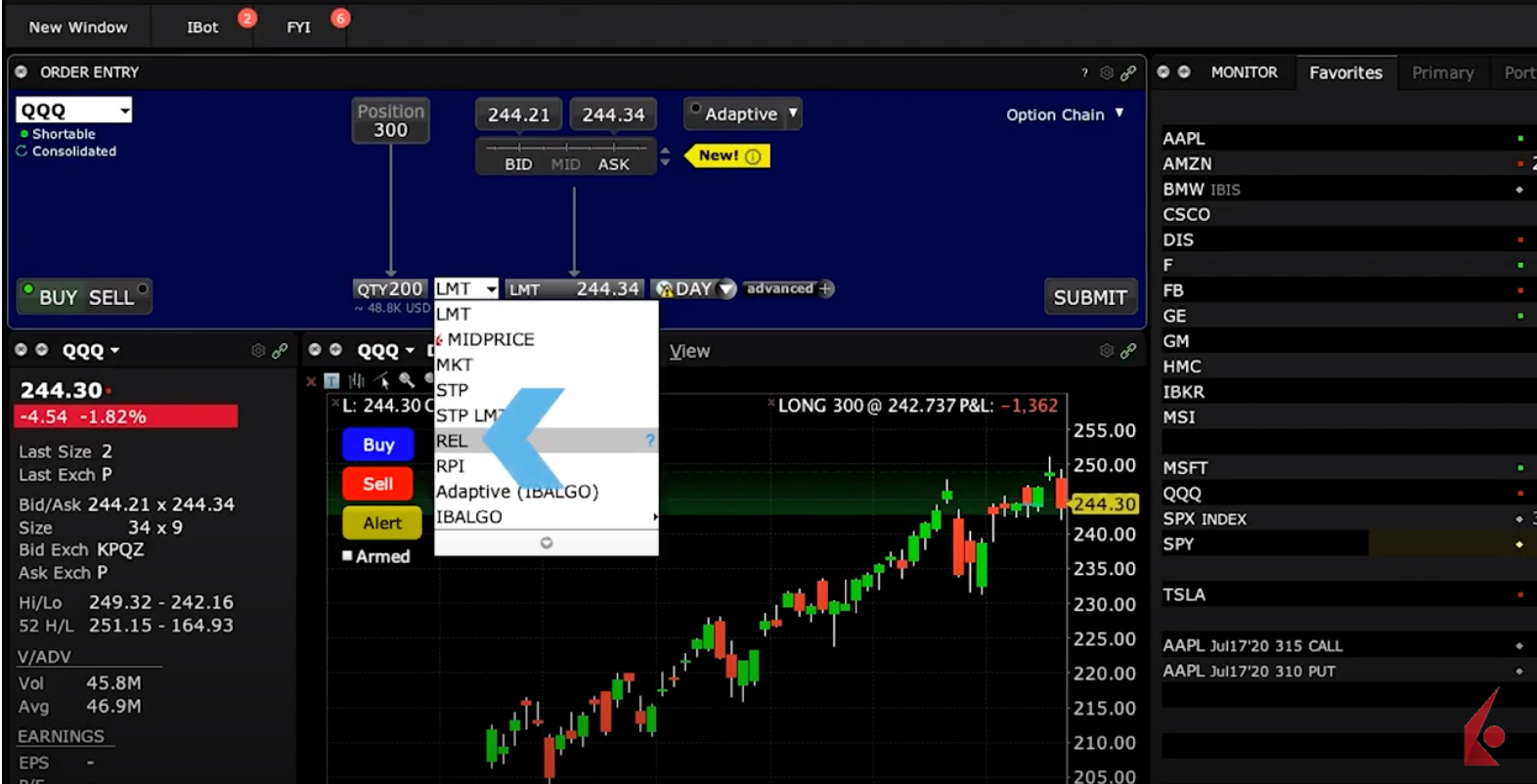Close the L: 244.30 chart label
The width and height of the screenshot is (1537, 784).
click(x=336, y=404)
